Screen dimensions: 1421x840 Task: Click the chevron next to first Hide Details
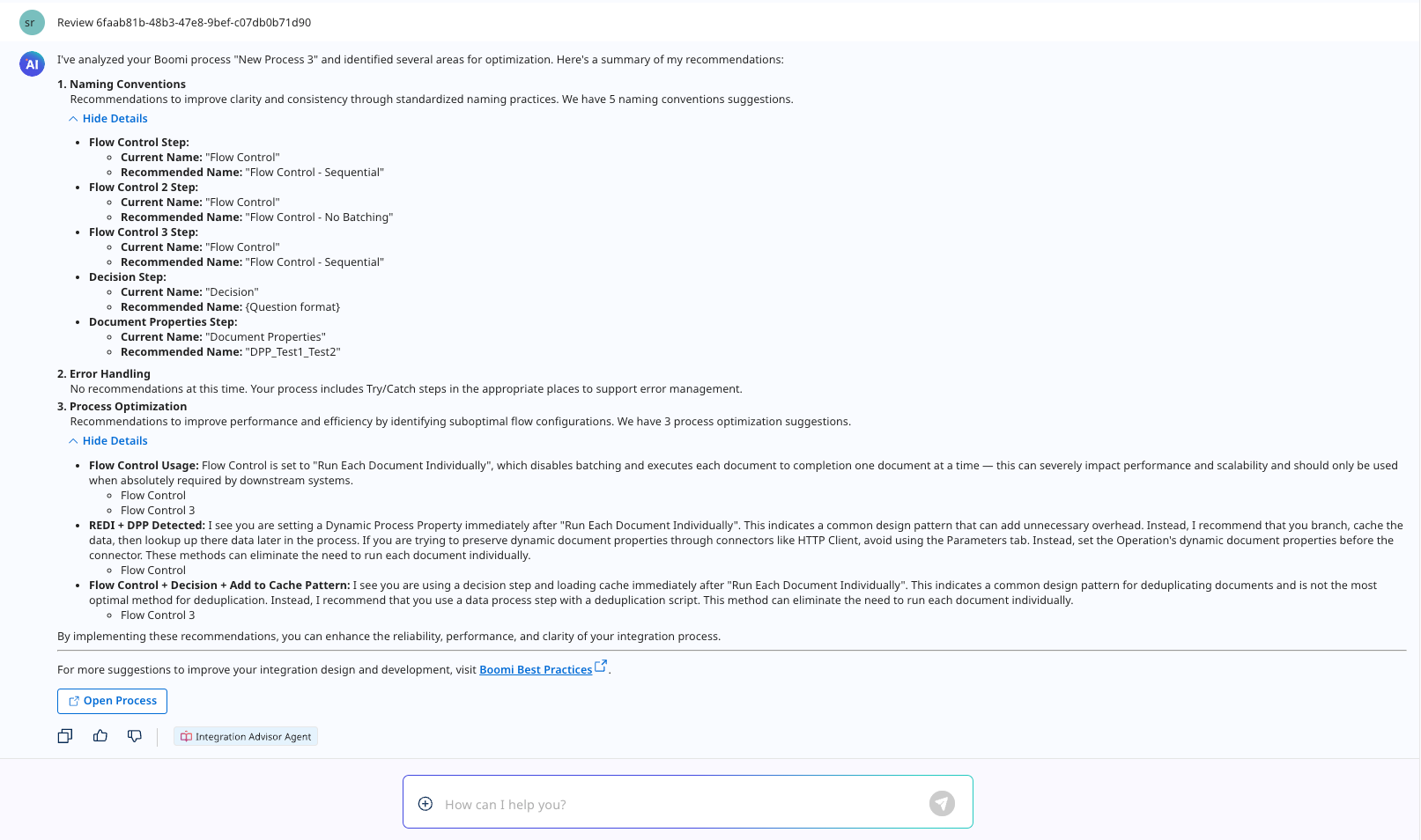point(73,119)
